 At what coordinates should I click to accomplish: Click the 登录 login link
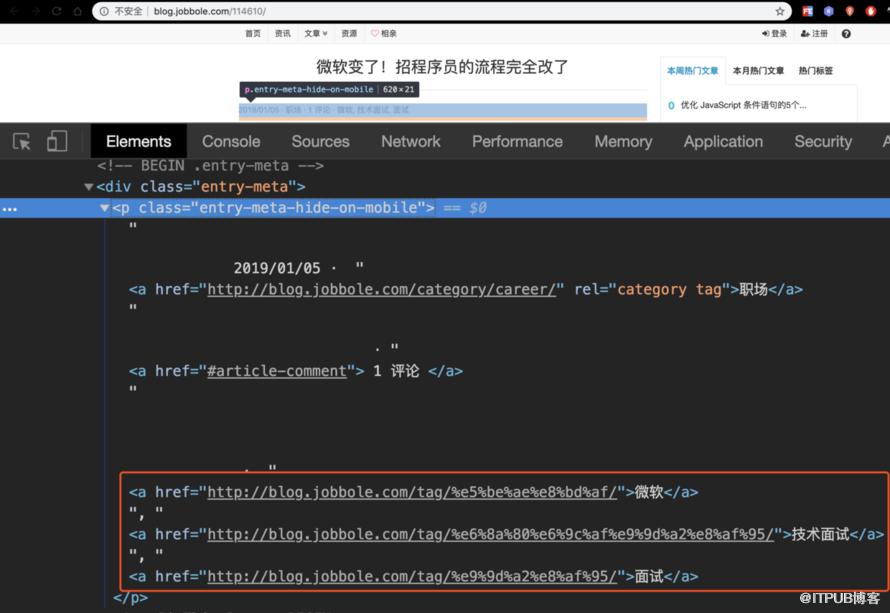[775, 33]
